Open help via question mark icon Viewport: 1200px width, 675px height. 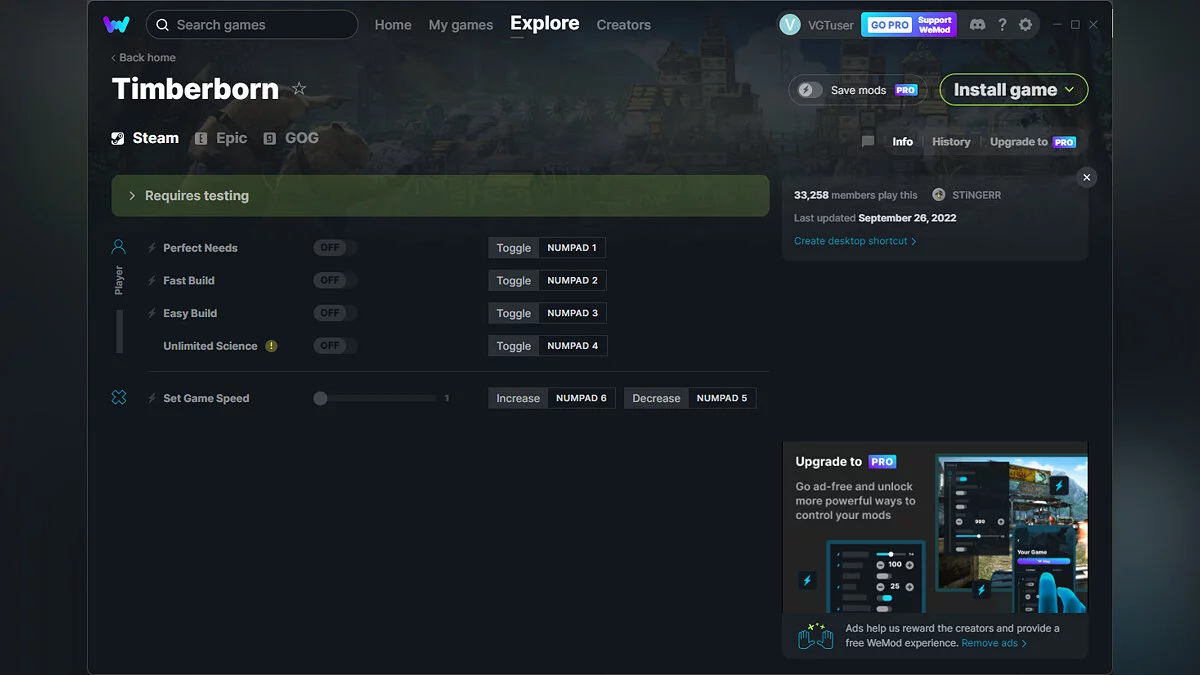pyautogui.click(x=1002, y=25)
